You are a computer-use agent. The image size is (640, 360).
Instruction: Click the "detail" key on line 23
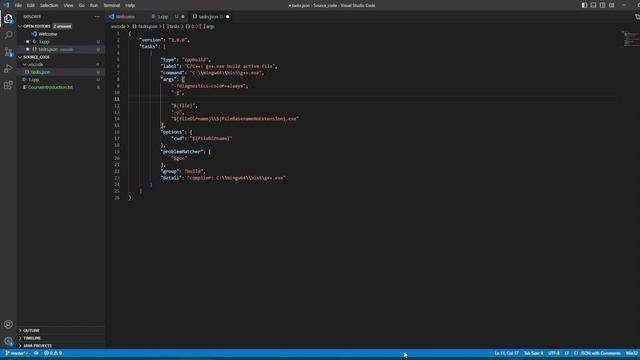pyautogui.click(x=171, y=178)
